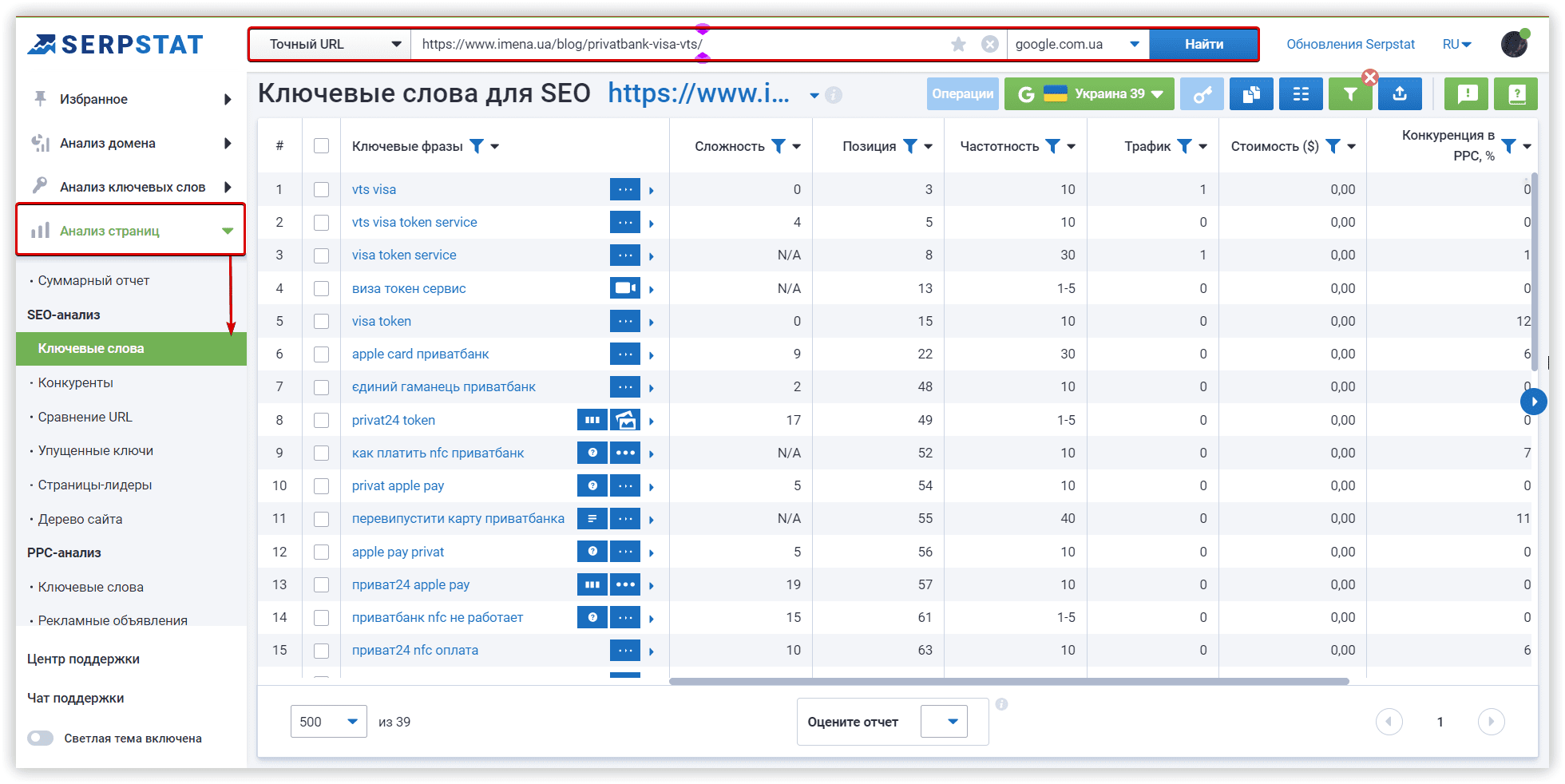Open the column layout settings icon
The width and height of the screenshot is (1565, 784).
pos(1301,94)
